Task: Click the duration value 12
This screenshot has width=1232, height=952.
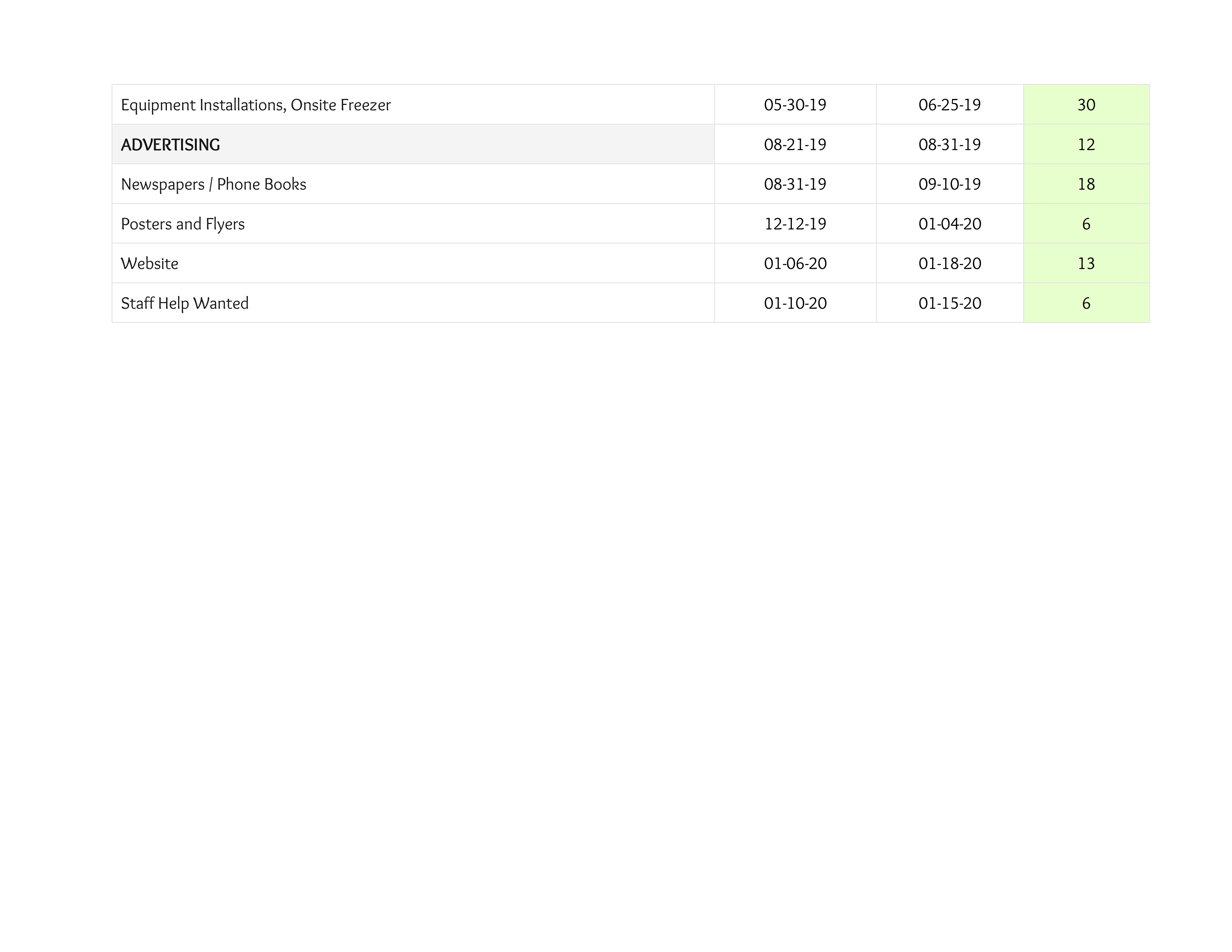Action: coord(1086,144)
